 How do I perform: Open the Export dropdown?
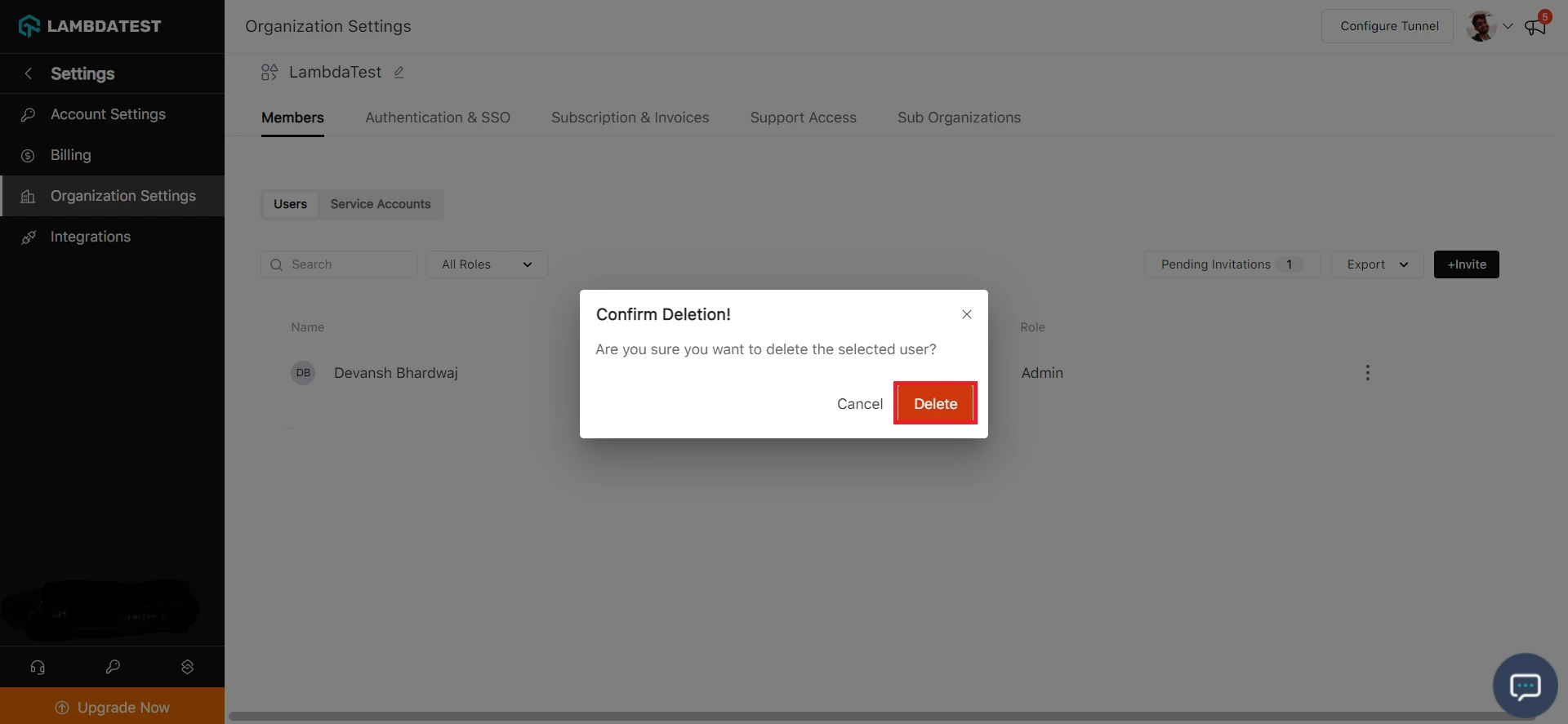click(x=1377, y=264)
